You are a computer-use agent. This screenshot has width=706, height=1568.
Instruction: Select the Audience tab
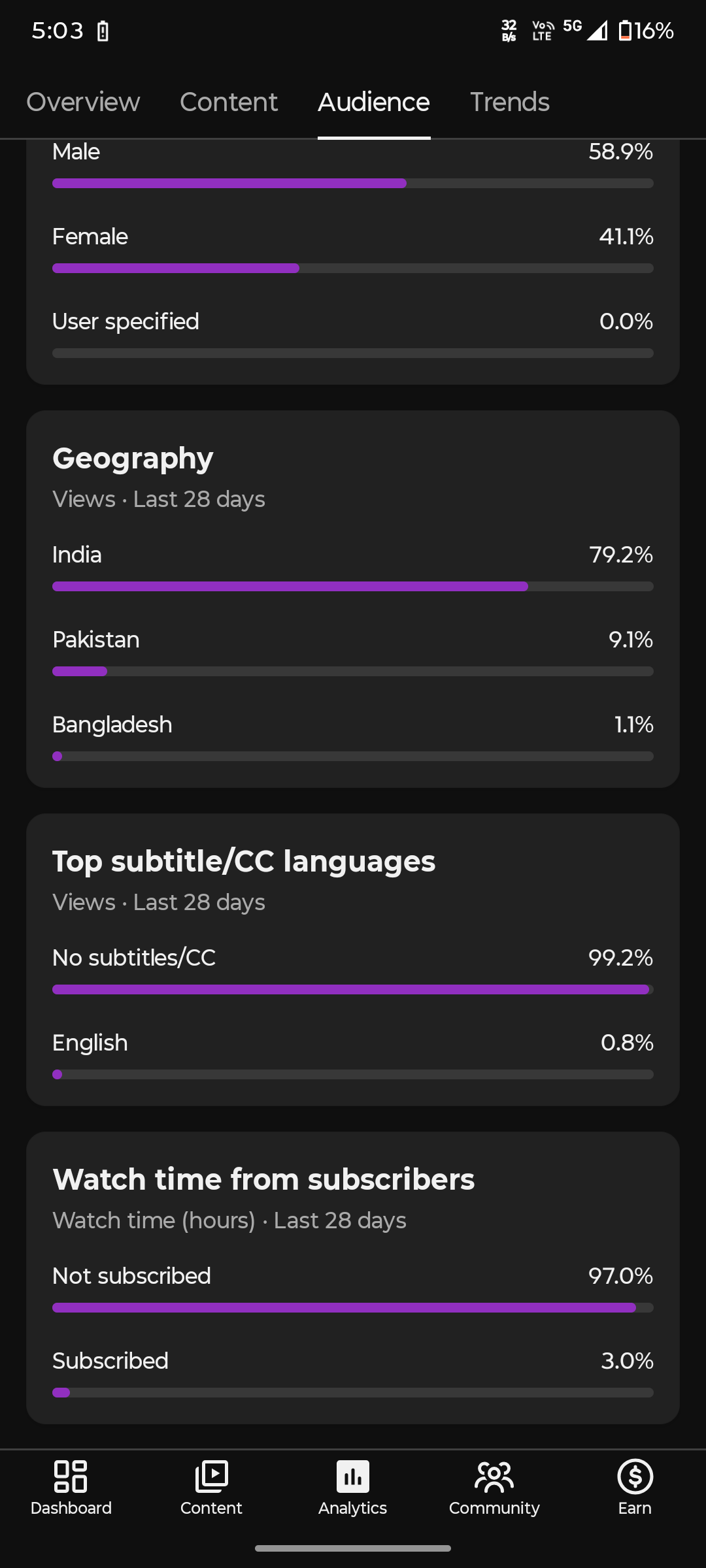coord(374,102)
